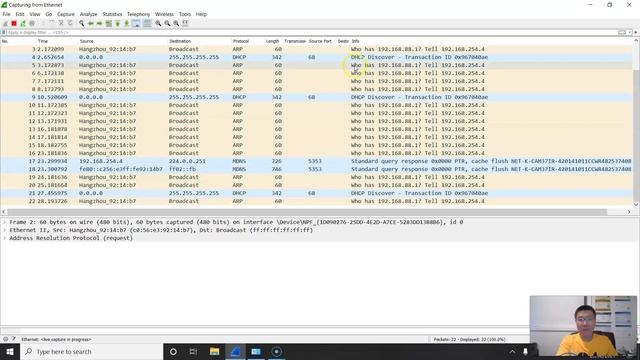Sort packets by the Destination column header

coord(180,41)
